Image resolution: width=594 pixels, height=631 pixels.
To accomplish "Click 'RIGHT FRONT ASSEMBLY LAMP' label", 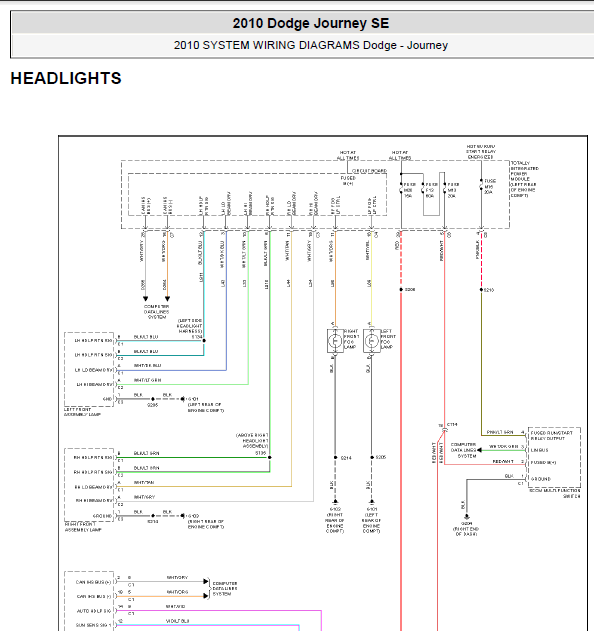I will point(83,527).
